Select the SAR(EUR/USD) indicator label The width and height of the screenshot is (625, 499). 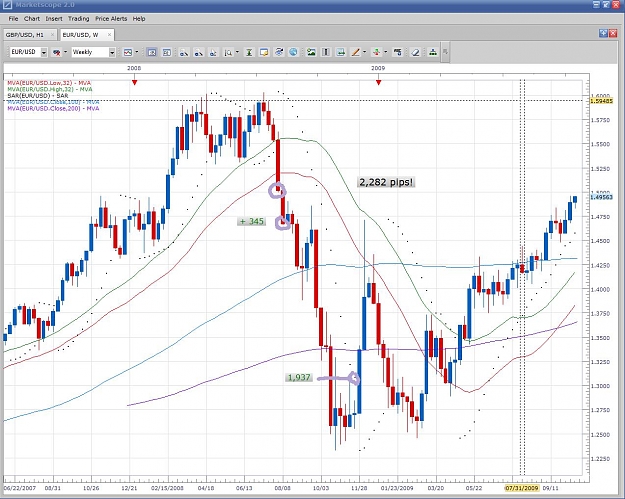click(x=38, y=96)
